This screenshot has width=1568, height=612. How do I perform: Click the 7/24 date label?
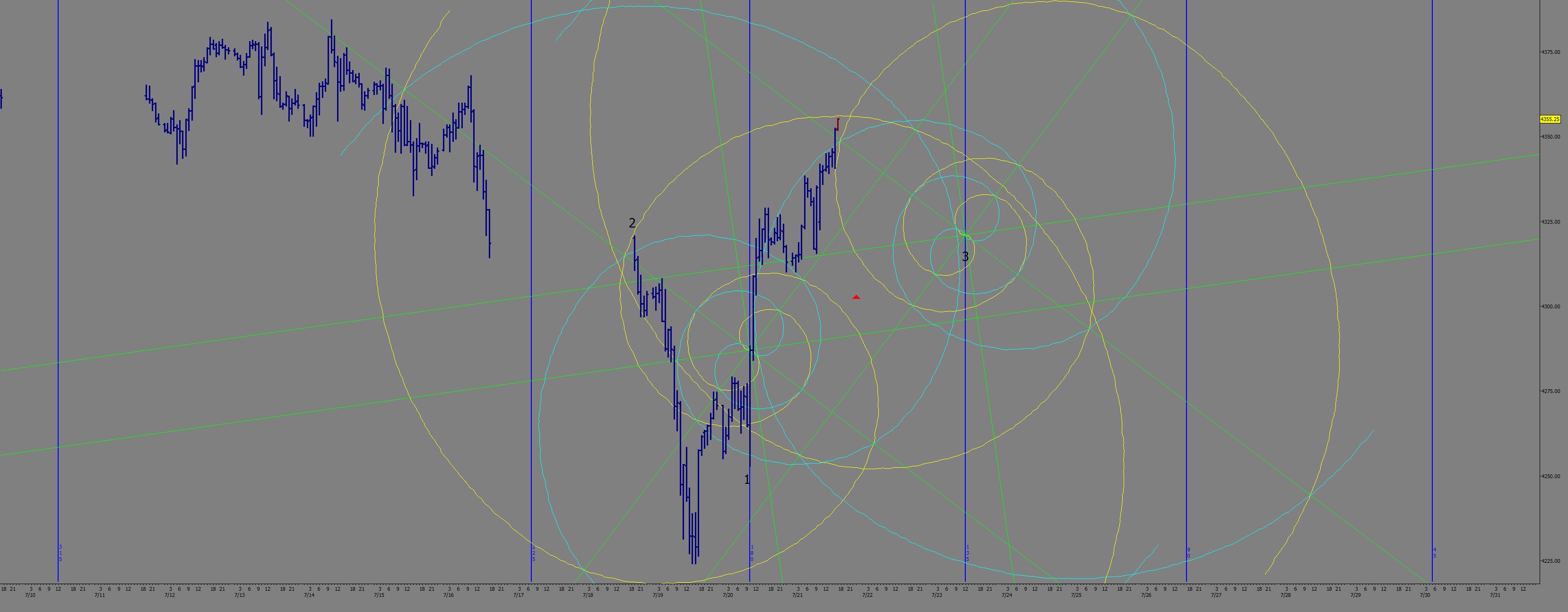[1007, 595]
